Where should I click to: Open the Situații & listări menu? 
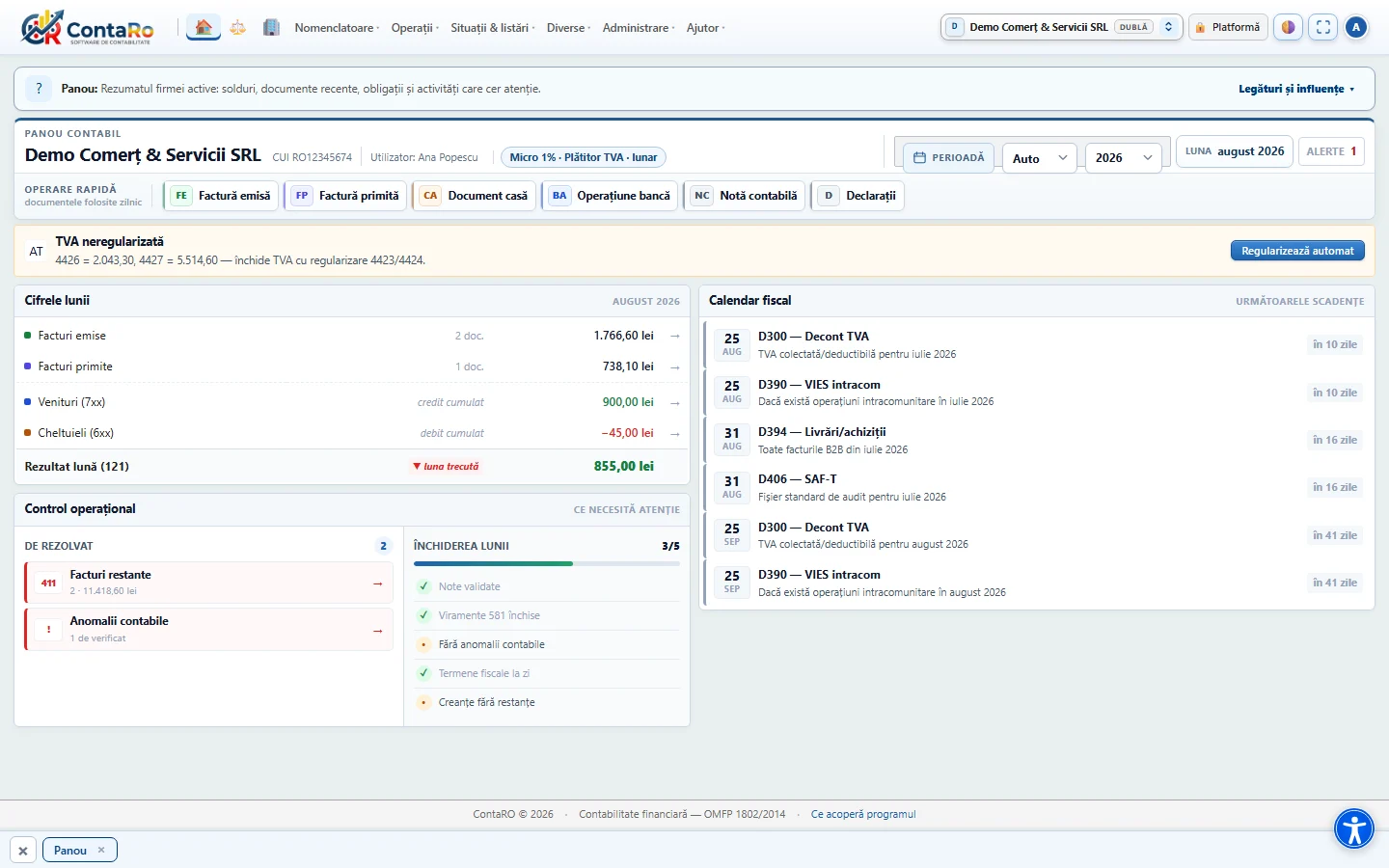coord(492,28)
